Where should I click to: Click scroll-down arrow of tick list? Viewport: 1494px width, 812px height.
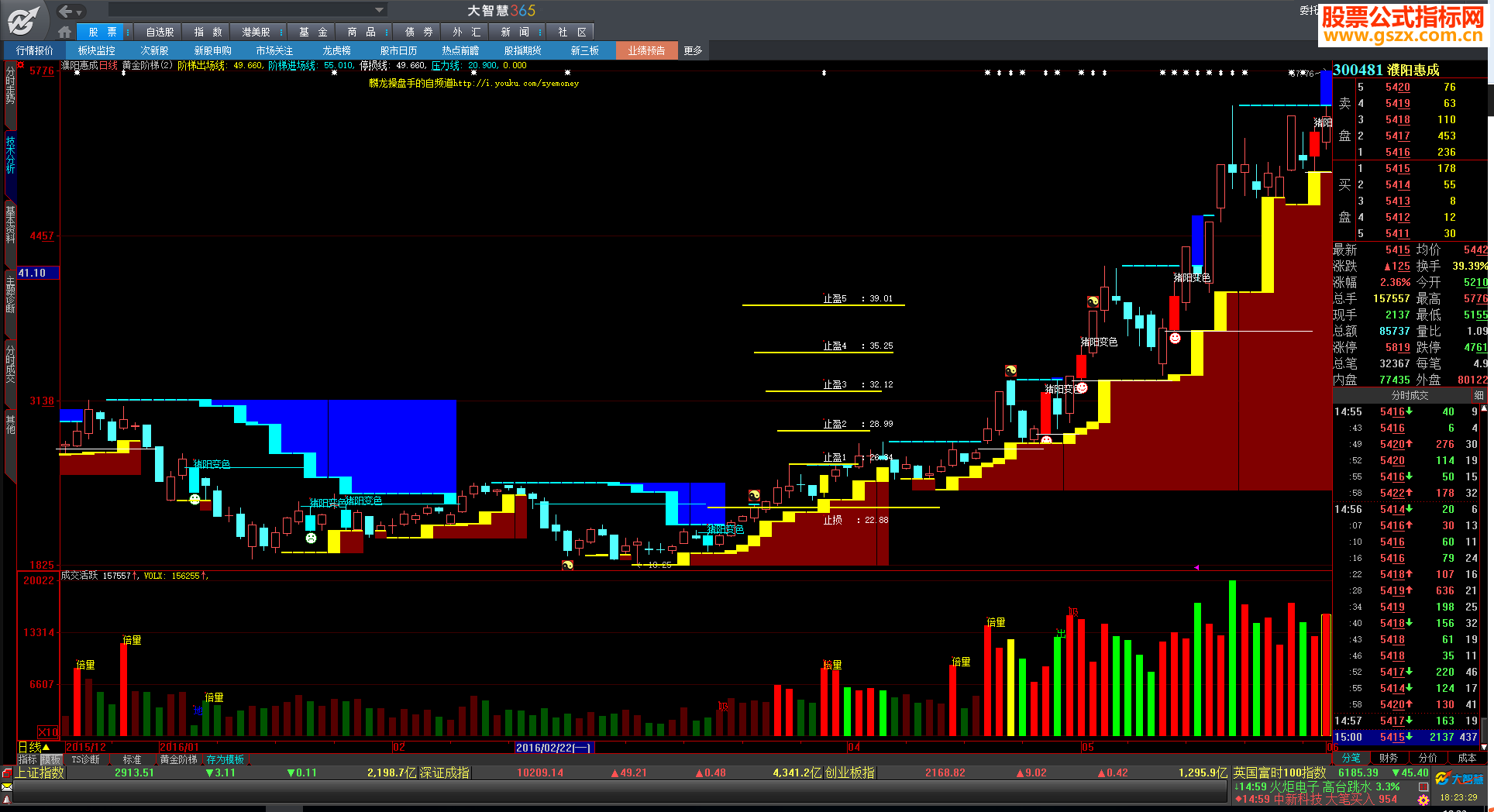[x=1484, y=746]
